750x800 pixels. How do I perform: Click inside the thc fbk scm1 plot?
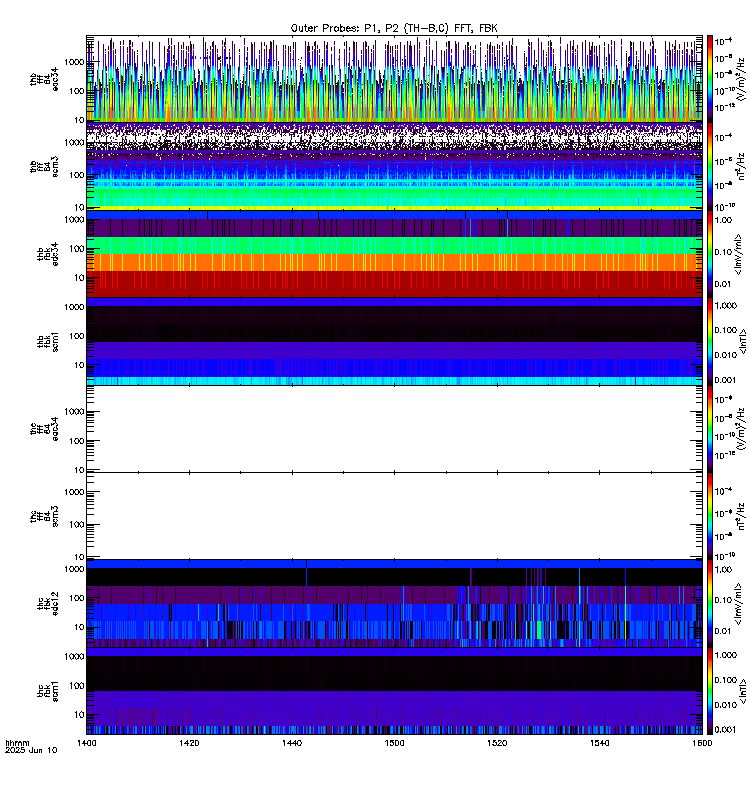click(x=394, y=691)
